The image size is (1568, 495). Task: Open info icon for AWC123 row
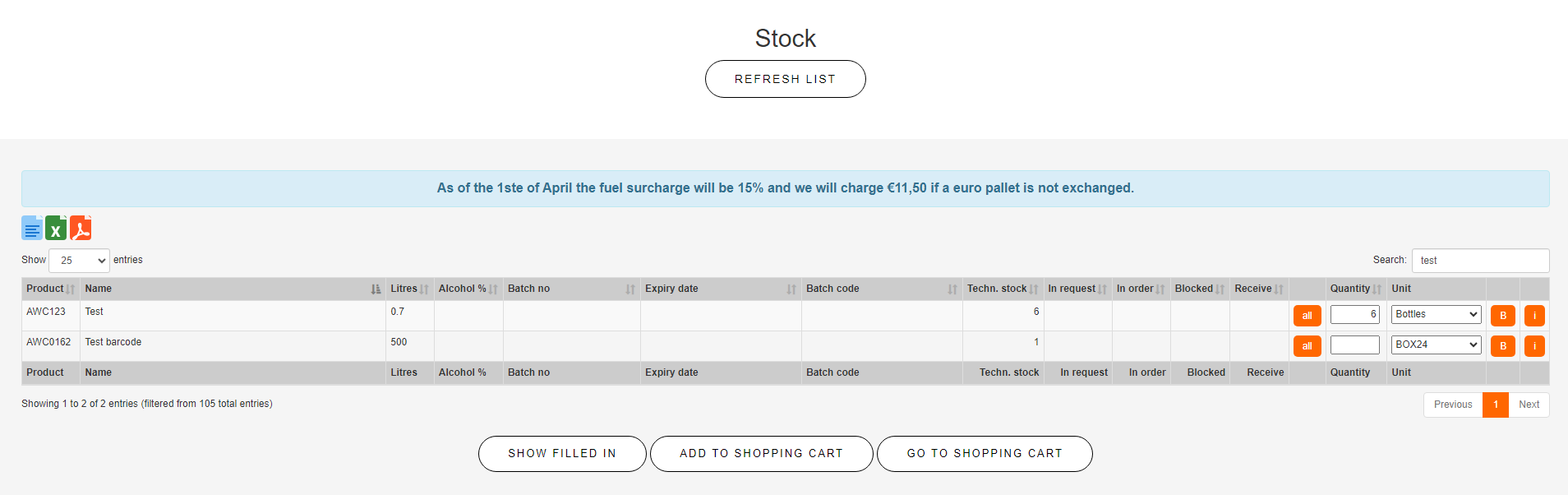pyautogui.click(x=1534, y=316)
